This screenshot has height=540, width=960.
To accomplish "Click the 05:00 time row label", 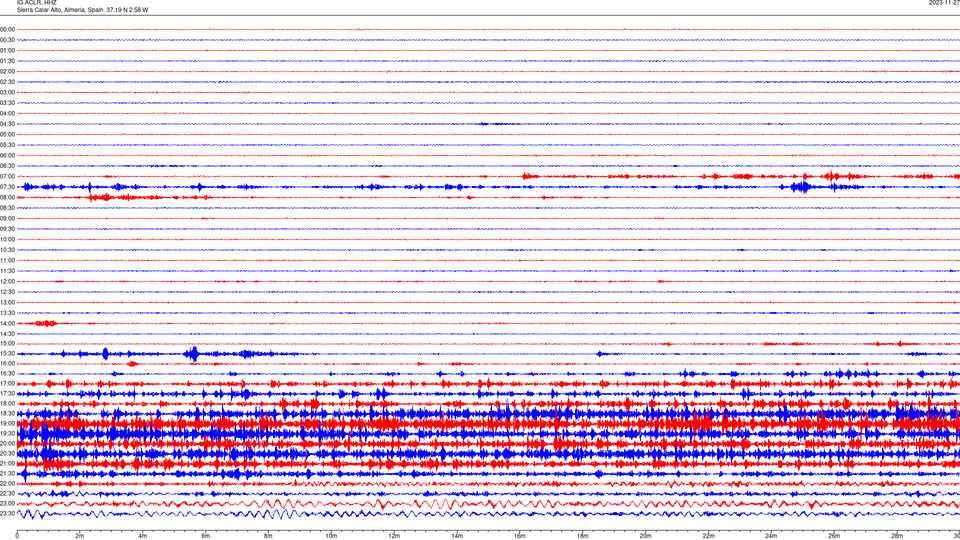I will (7, 134).
